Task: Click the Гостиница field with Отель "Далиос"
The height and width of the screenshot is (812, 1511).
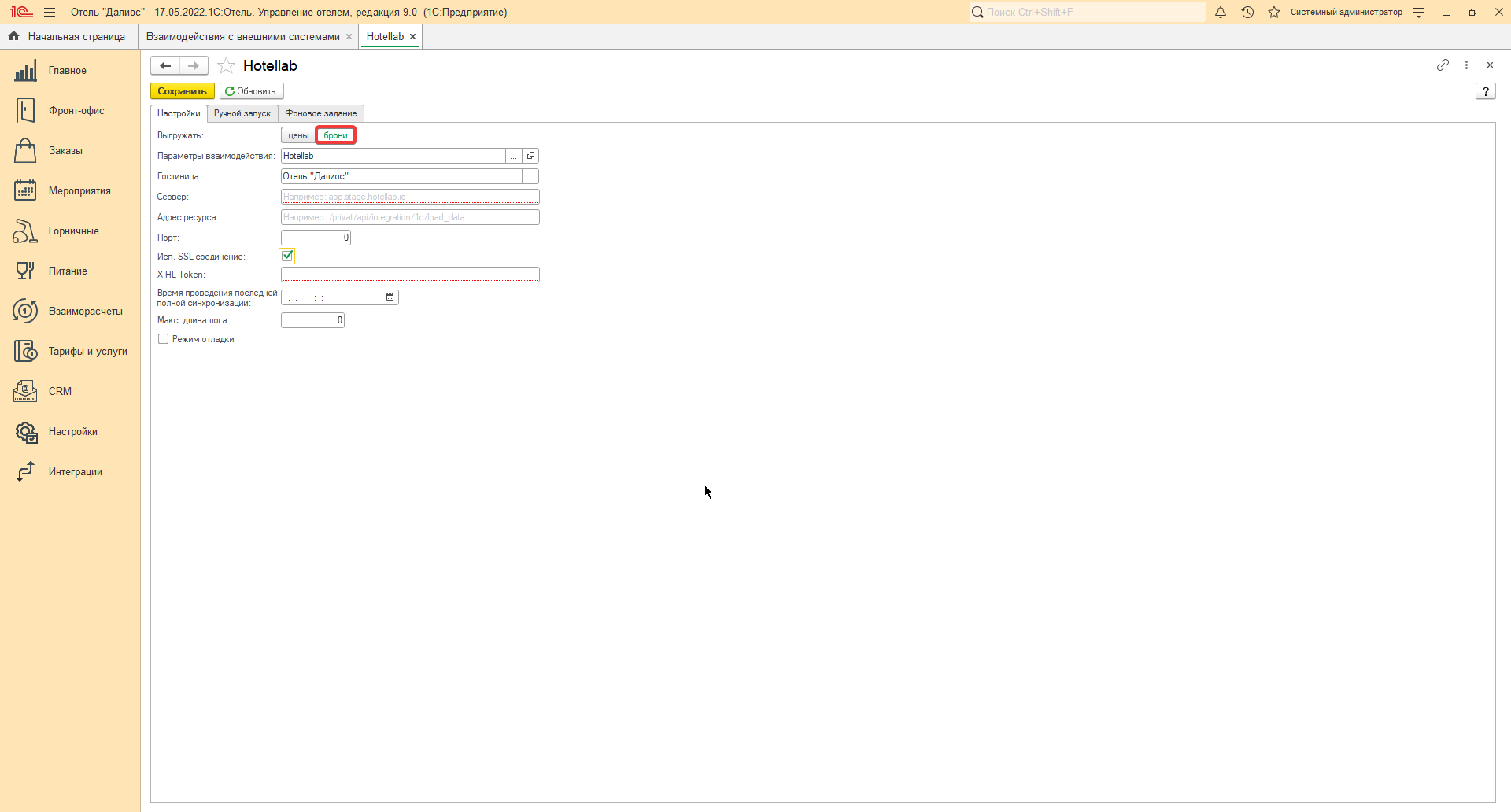Action: click(401, 176)
